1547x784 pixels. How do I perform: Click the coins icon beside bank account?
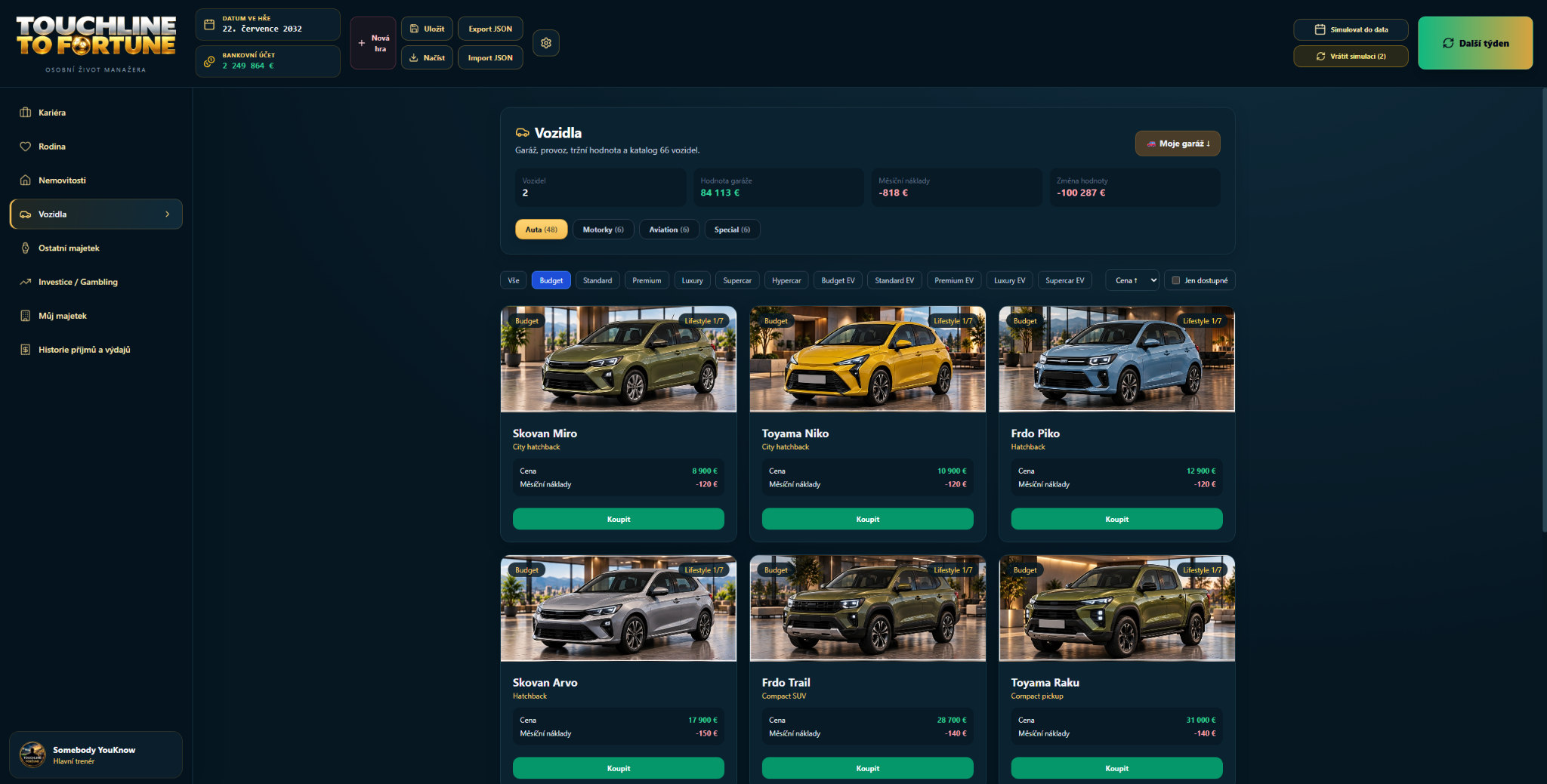pos(209,61)
